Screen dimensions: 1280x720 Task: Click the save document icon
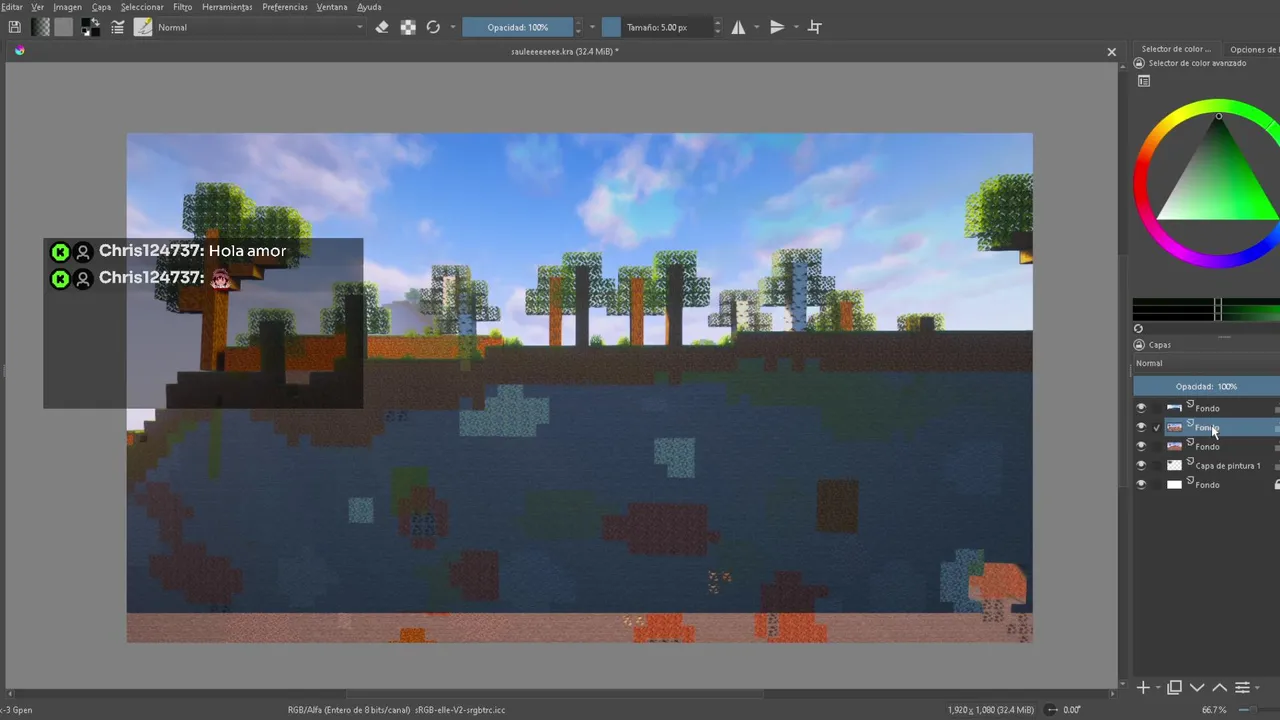click(14, 27)
